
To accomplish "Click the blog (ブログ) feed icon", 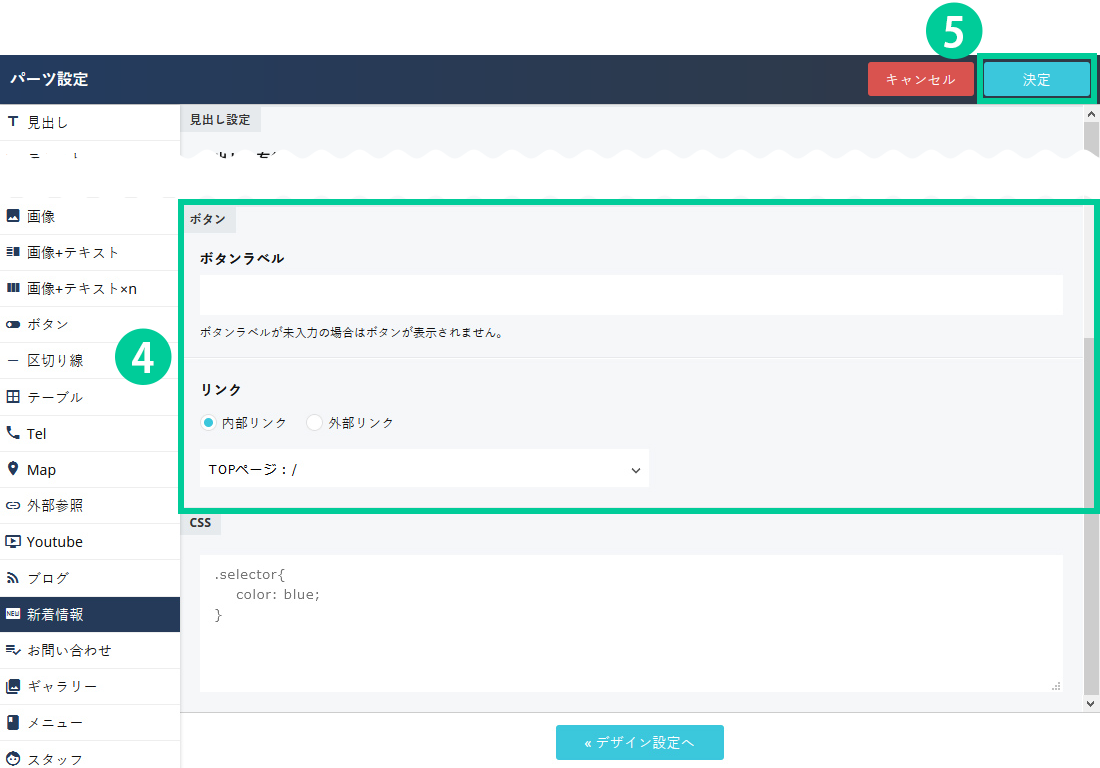I will [x=13, y=578].
